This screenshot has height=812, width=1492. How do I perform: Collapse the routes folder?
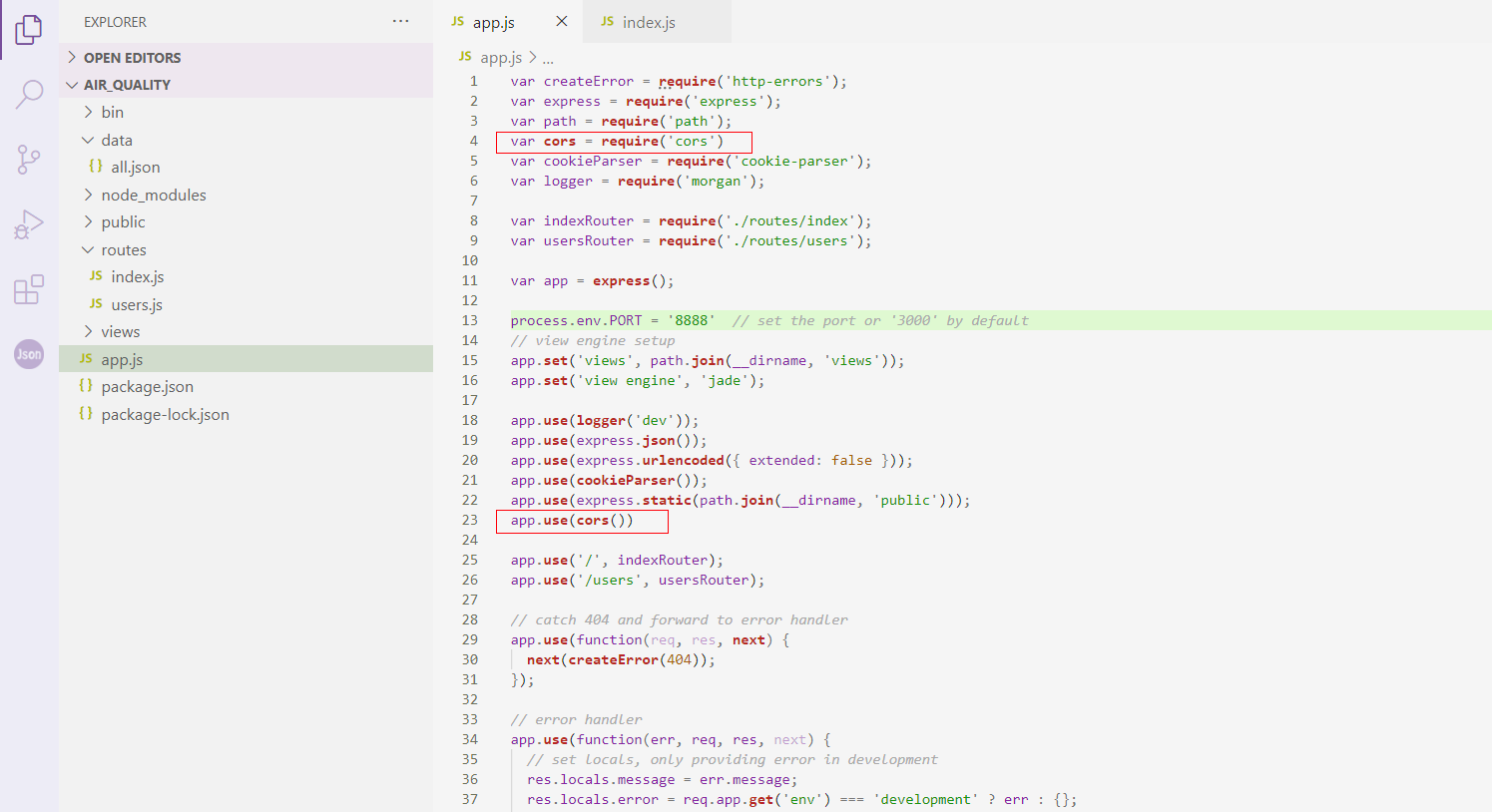89,249
